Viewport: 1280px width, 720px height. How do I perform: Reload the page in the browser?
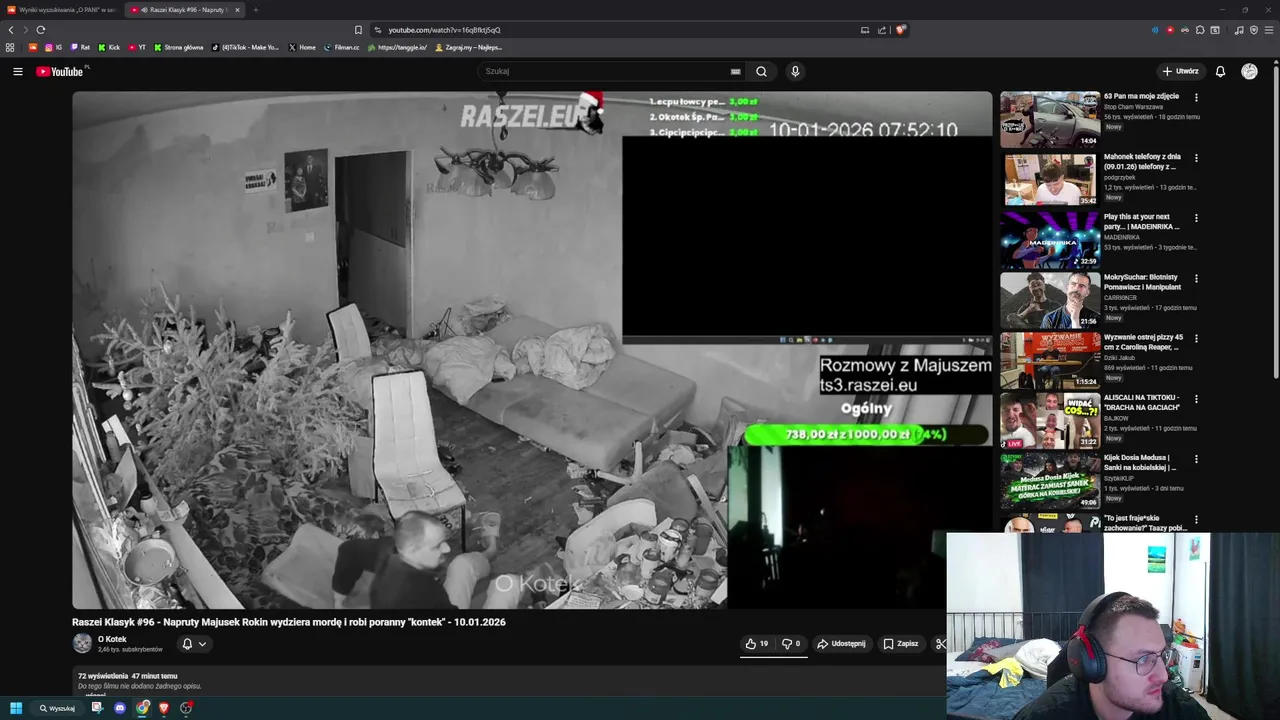41,30
